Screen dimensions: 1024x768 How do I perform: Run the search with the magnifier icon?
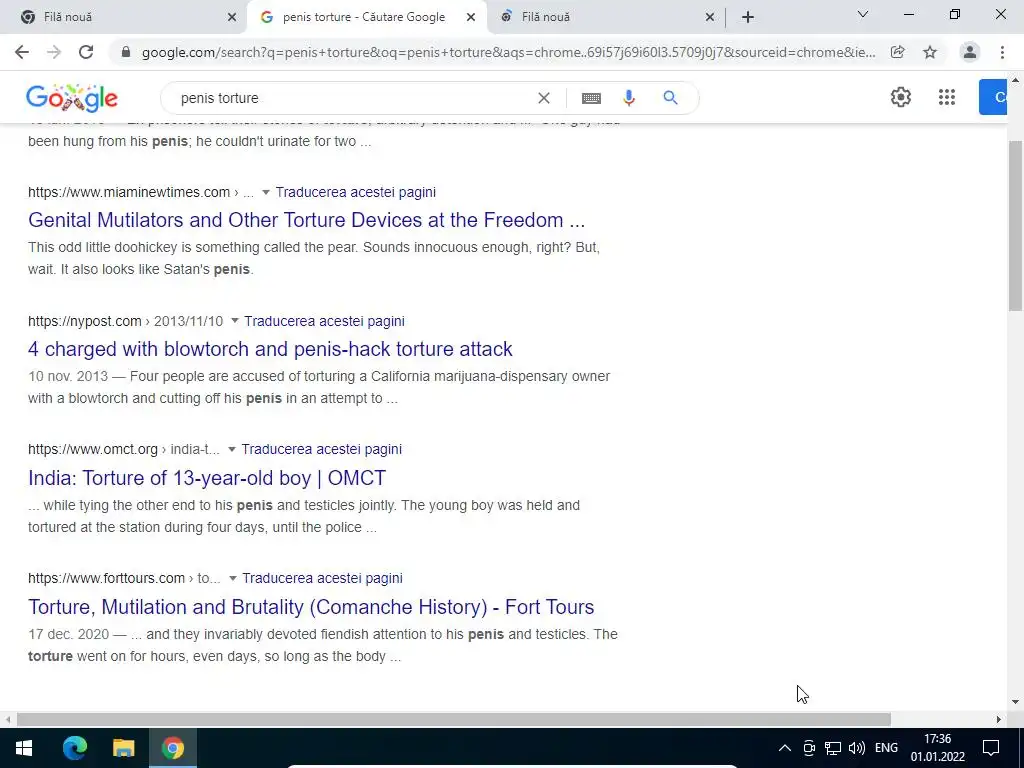coord(670,98)
